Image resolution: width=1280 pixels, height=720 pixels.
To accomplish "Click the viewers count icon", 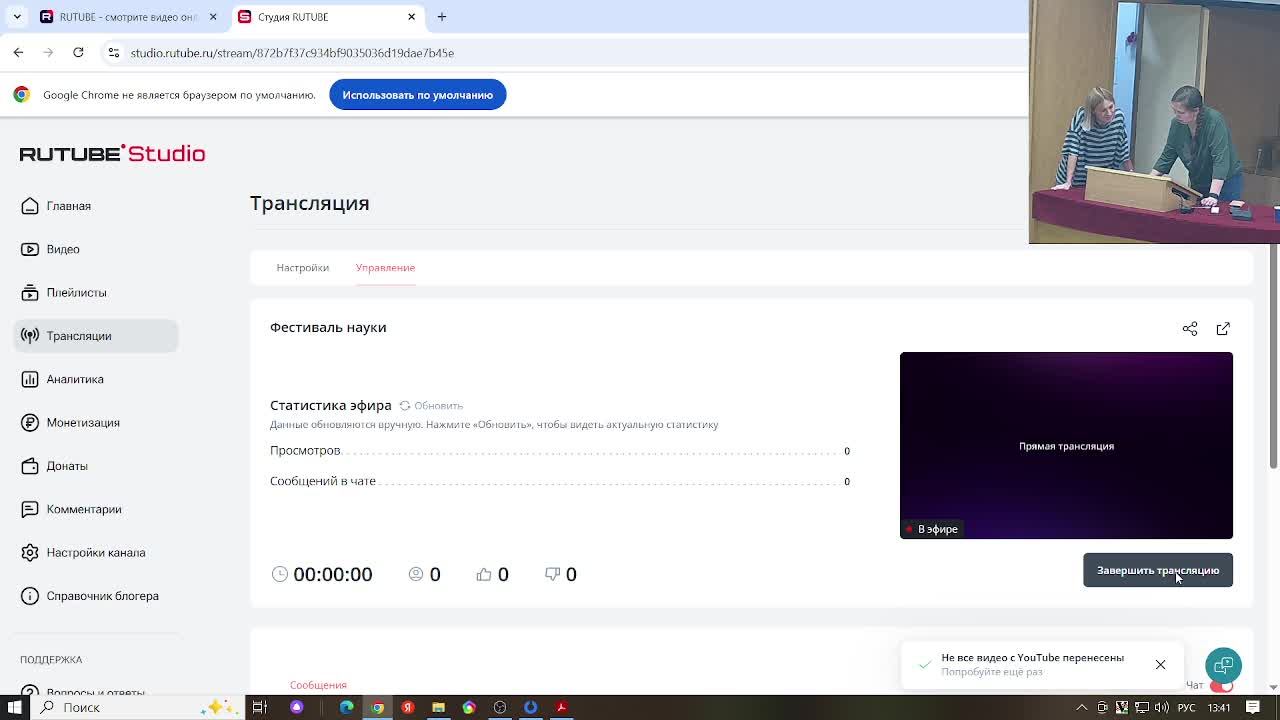I will pyautogui.click(x=416, y=574).
